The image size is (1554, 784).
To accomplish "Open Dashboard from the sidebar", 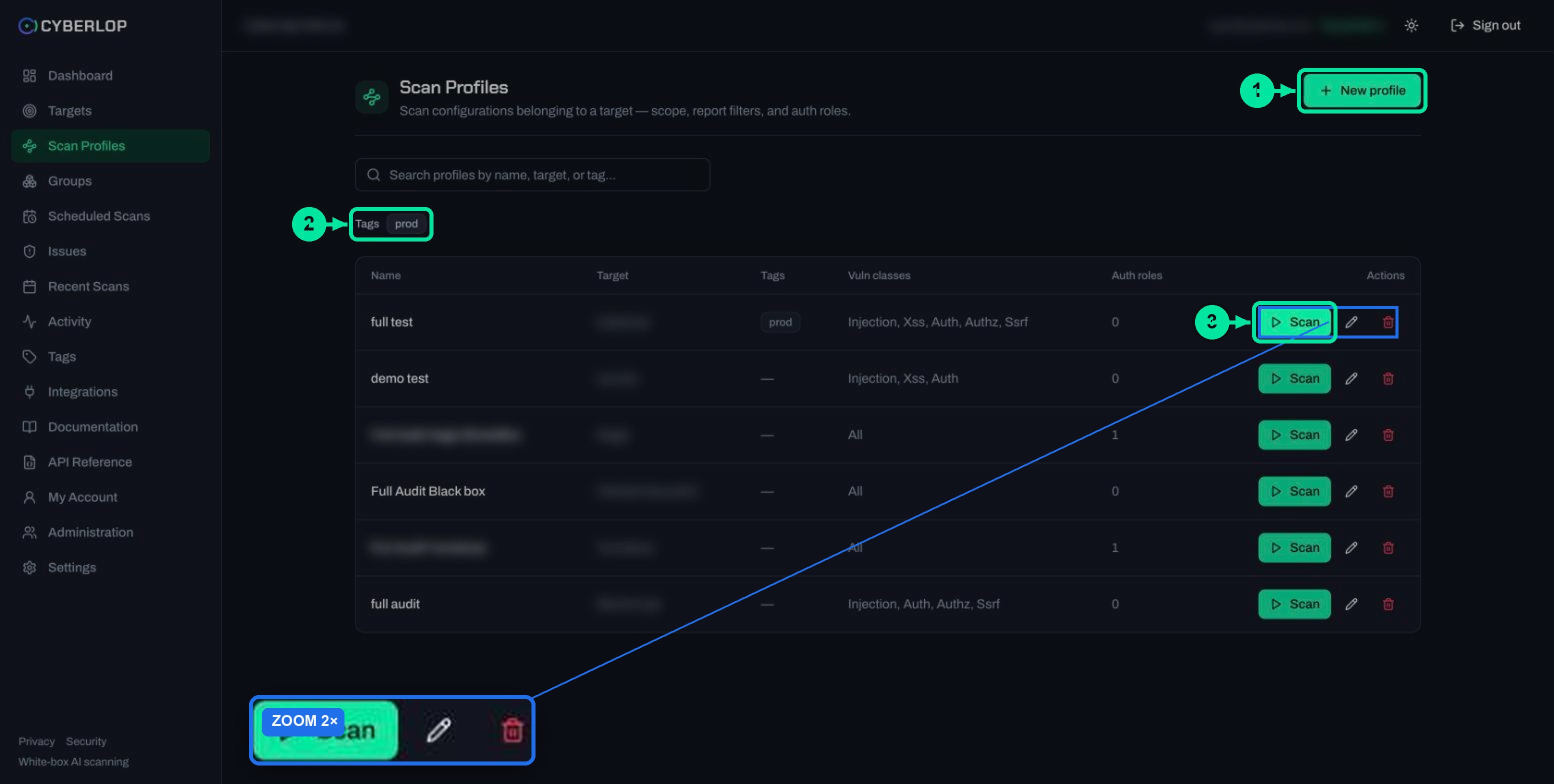I will coord(110,75).
